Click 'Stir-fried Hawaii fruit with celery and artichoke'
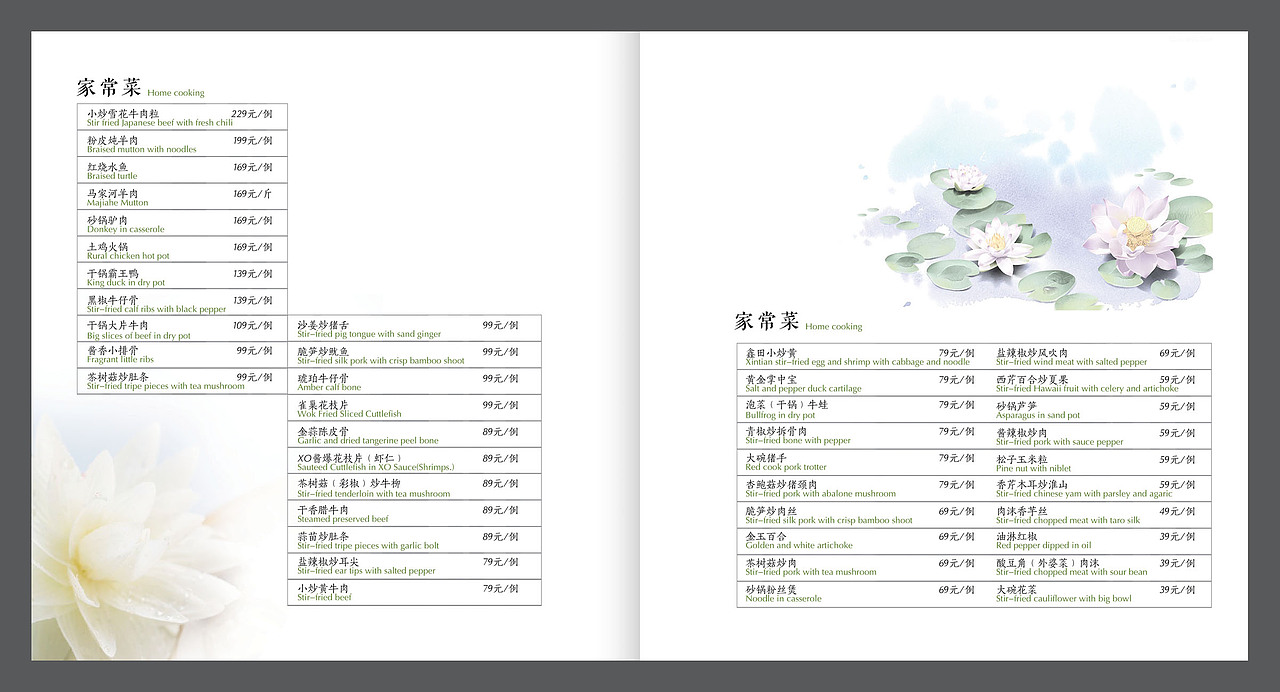The width and height of the screenshot is (1280, 692). click(1087, 389)
